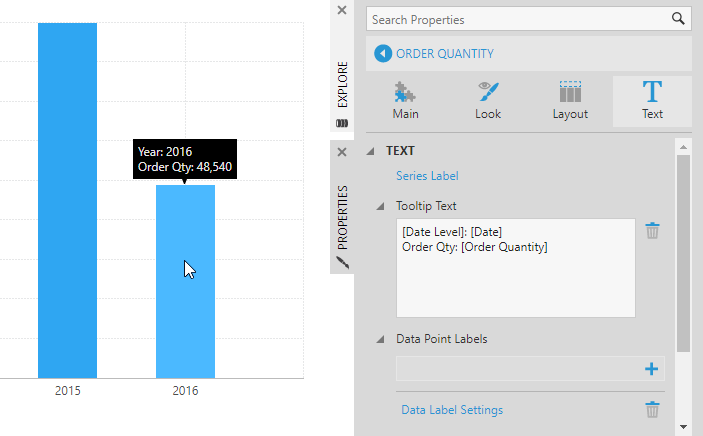Close the Explore panel with X
The width and height of the screenshot is (703, 436).
click(342, 10)
